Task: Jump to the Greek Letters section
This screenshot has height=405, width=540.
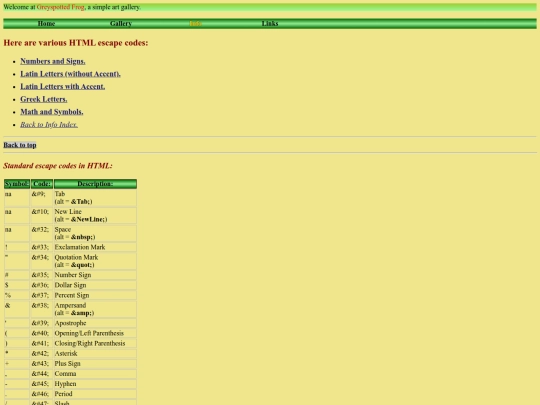Action: coord(43,99)
